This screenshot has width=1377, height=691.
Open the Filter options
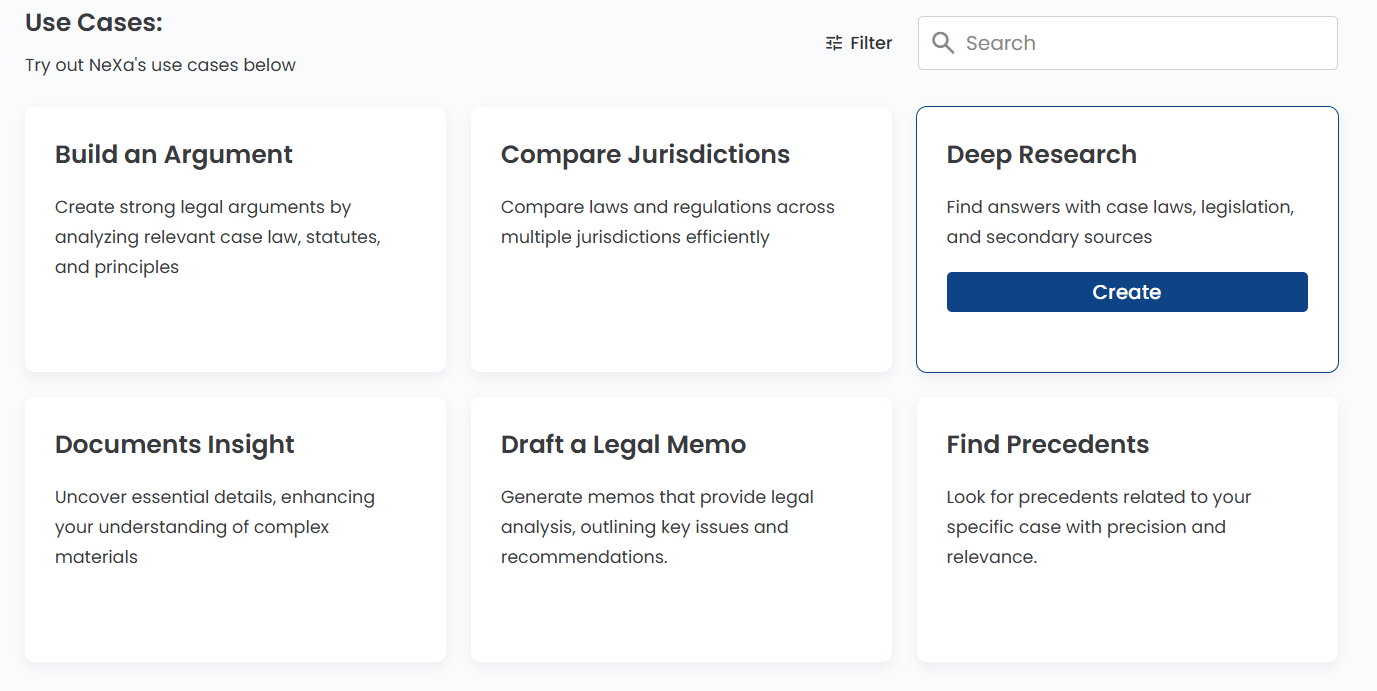coord(859,43)
